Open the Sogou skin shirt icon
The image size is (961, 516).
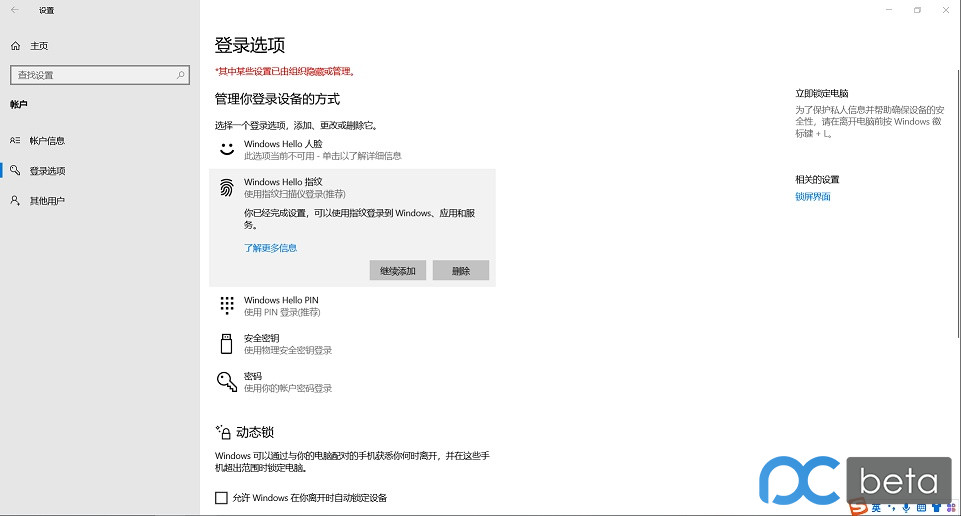[936, 508]
